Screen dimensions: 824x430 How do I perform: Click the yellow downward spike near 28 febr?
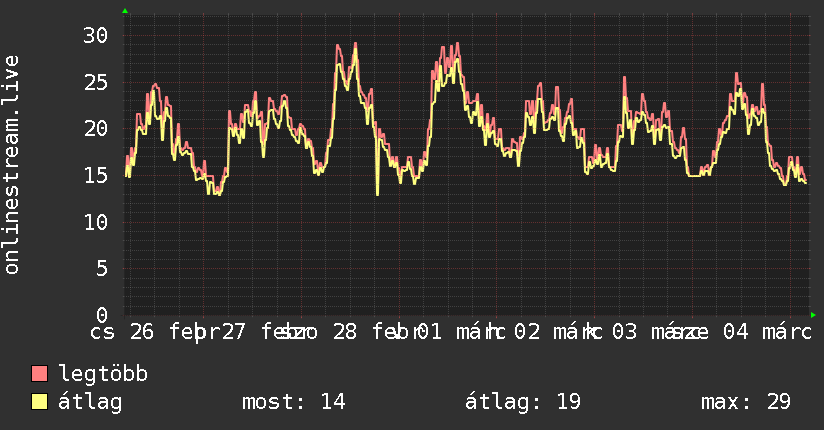377,167
